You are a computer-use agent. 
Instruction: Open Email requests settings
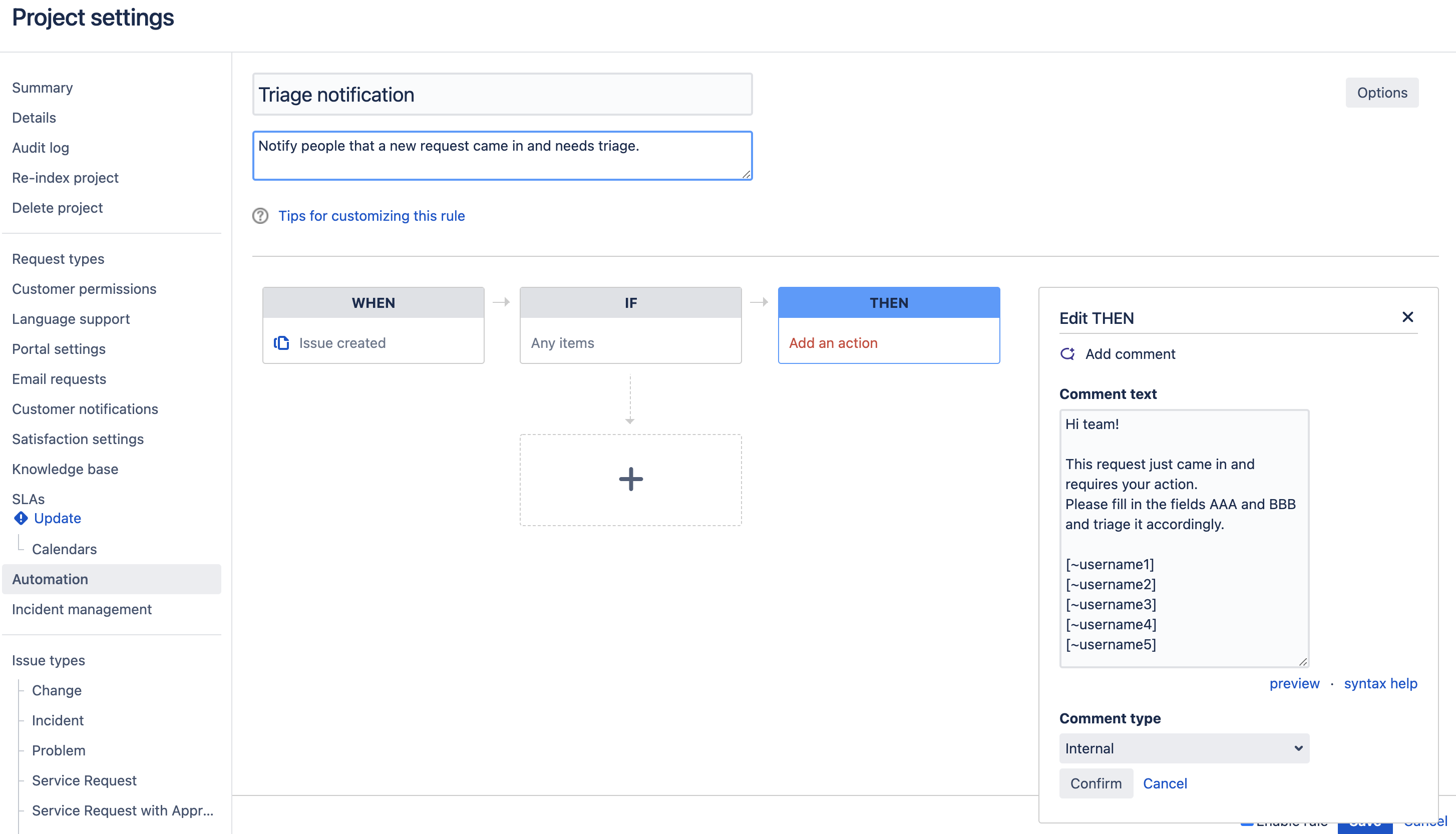(x=59, y=378)
